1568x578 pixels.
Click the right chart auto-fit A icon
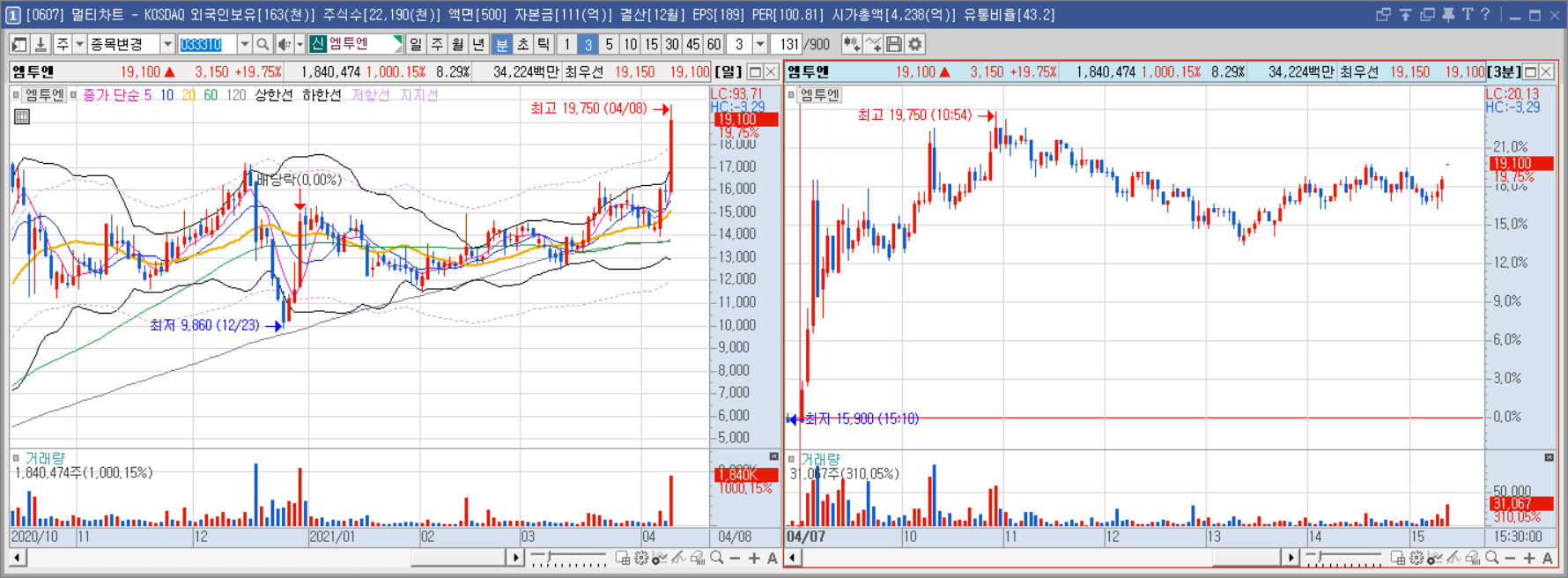(1548, 558)
